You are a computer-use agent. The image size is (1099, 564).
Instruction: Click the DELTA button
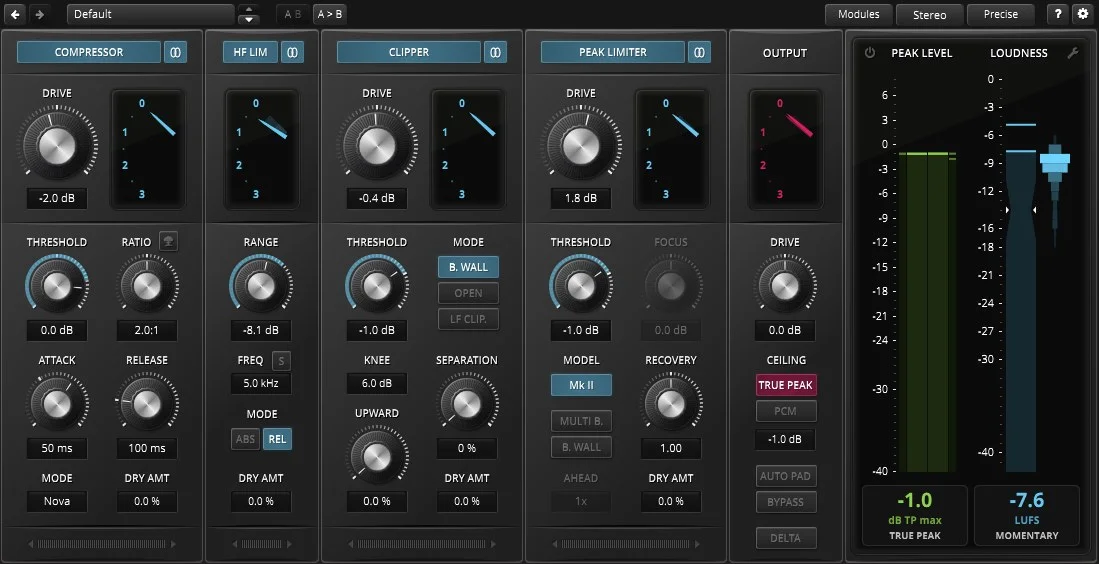(786, 538)
